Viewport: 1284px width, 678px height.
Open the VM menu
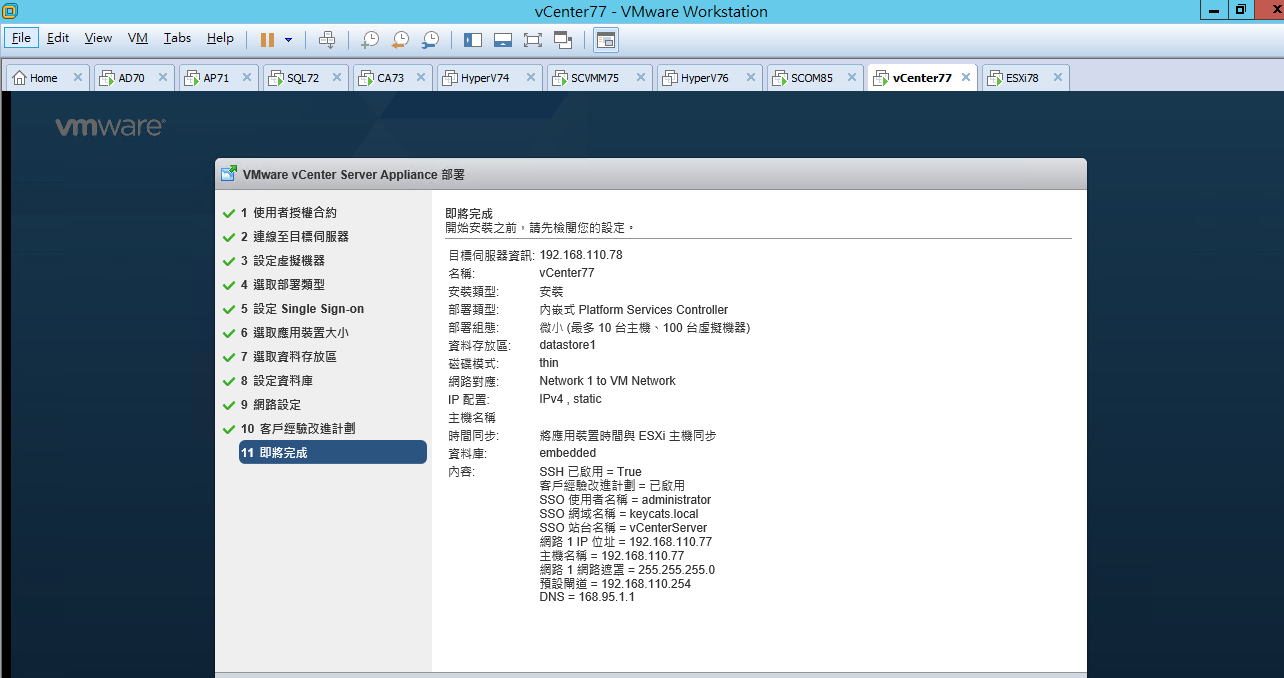pos(138,38)
